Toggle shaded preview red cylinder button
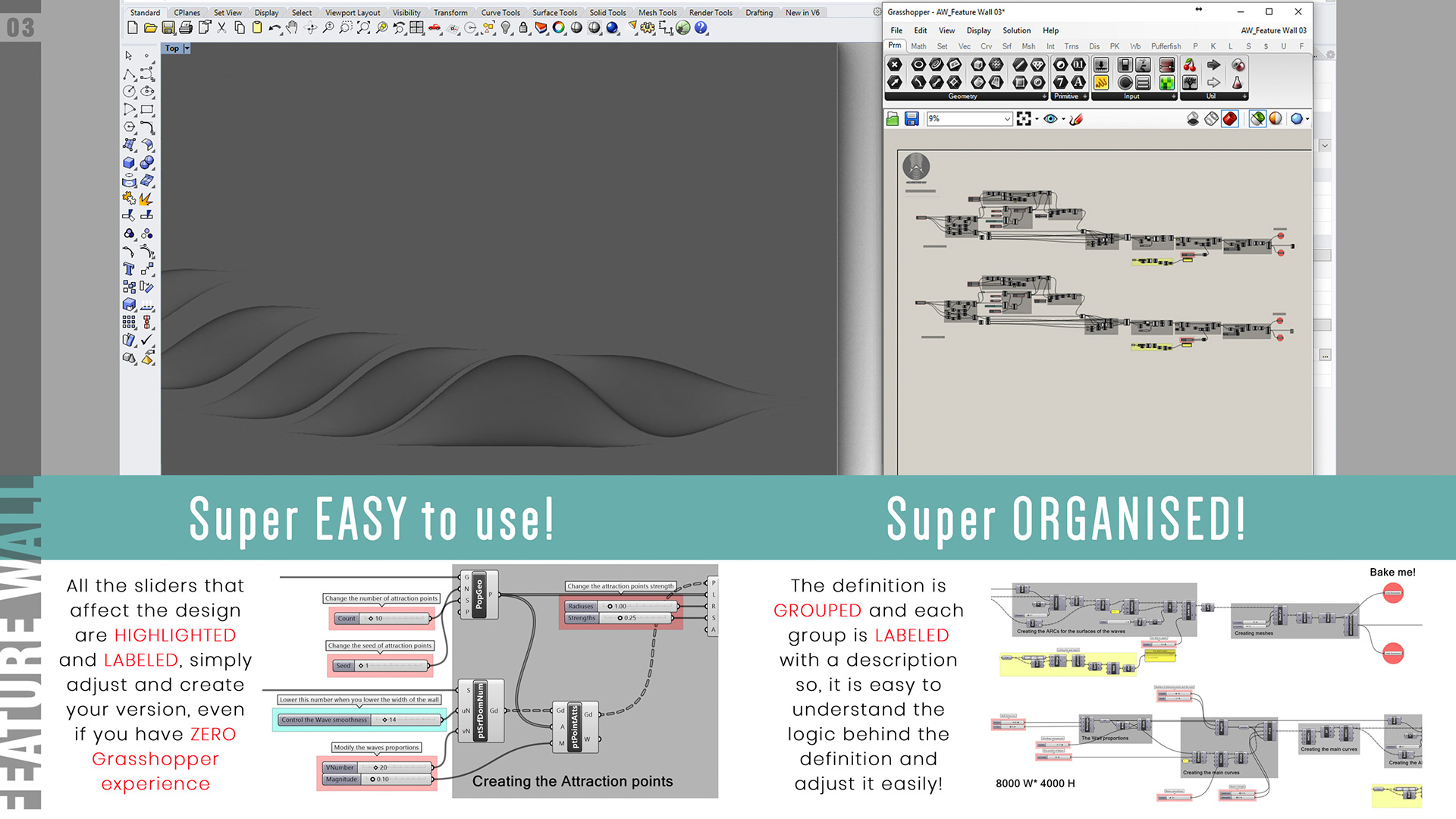 (1230, 119)
